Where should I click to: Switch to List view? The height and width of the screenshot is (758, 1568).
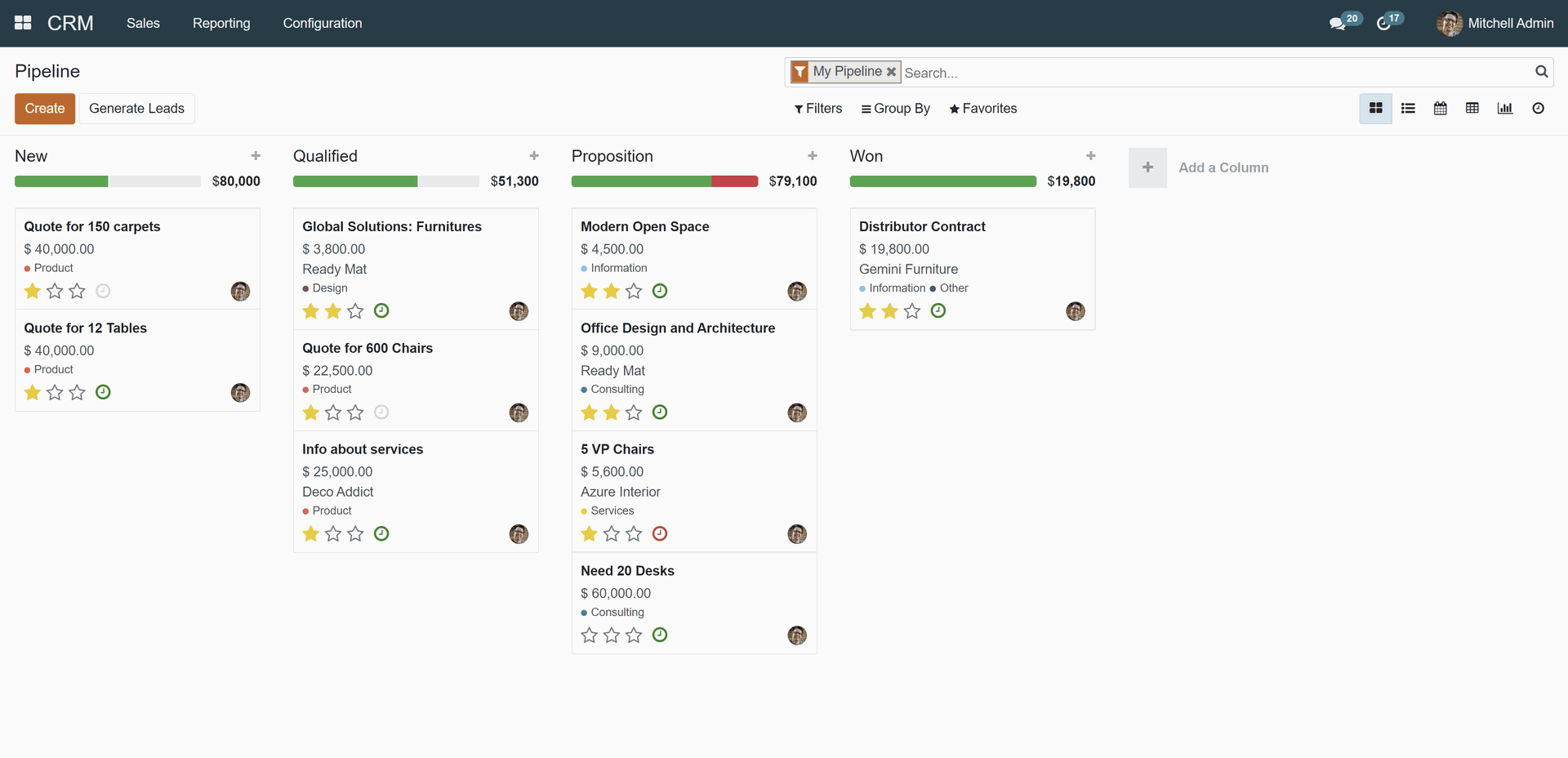(1408, 108)
